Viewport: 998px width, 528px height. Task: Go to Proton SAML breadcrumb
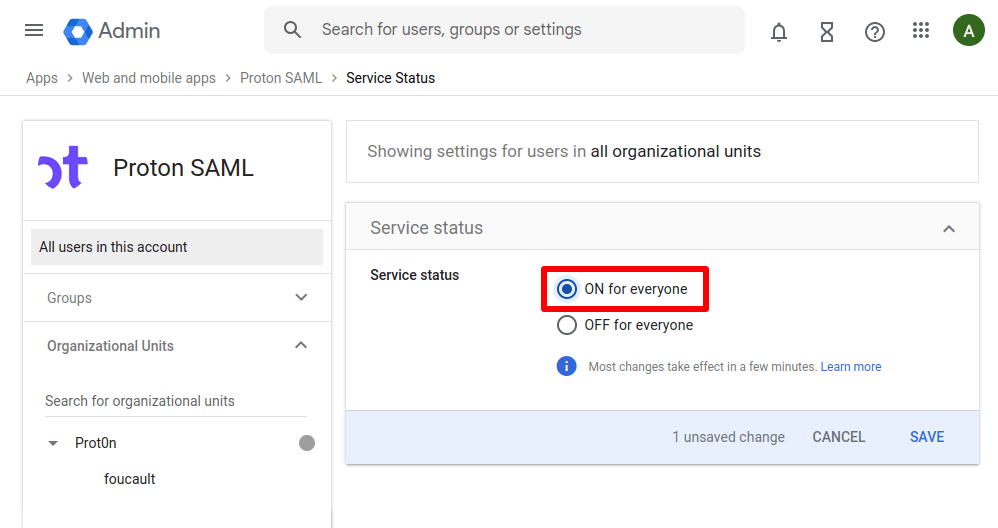281,78
